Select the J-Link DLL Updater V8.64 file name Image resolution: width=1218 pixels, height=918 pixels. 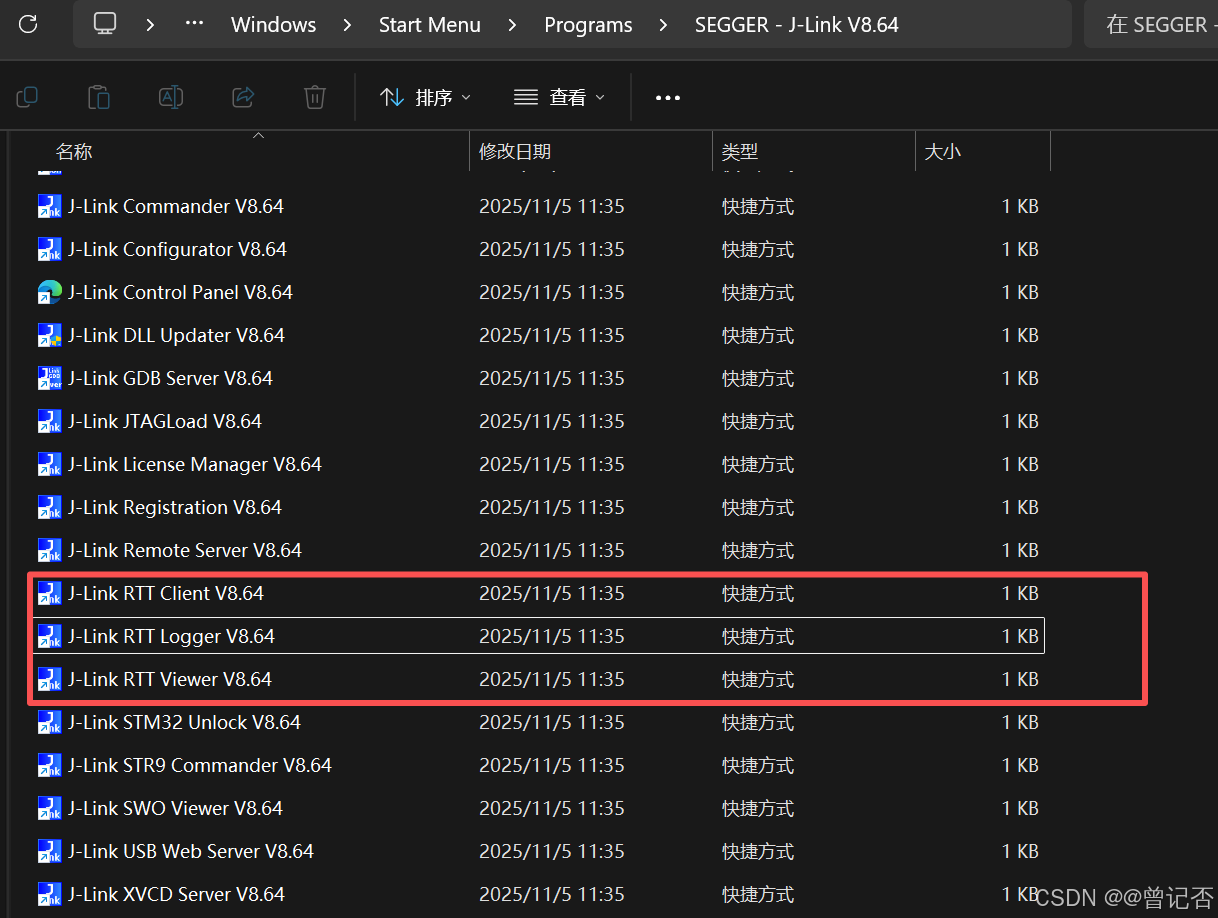177,336
